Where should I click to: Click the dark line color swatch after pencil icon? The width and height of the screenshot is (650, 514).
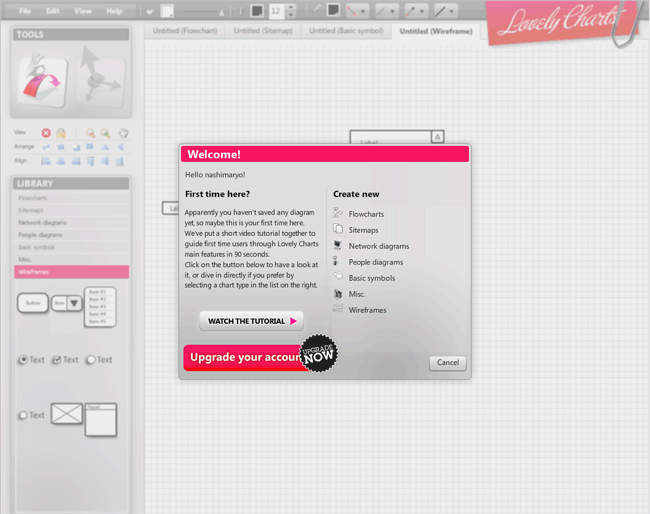[333, 10]
